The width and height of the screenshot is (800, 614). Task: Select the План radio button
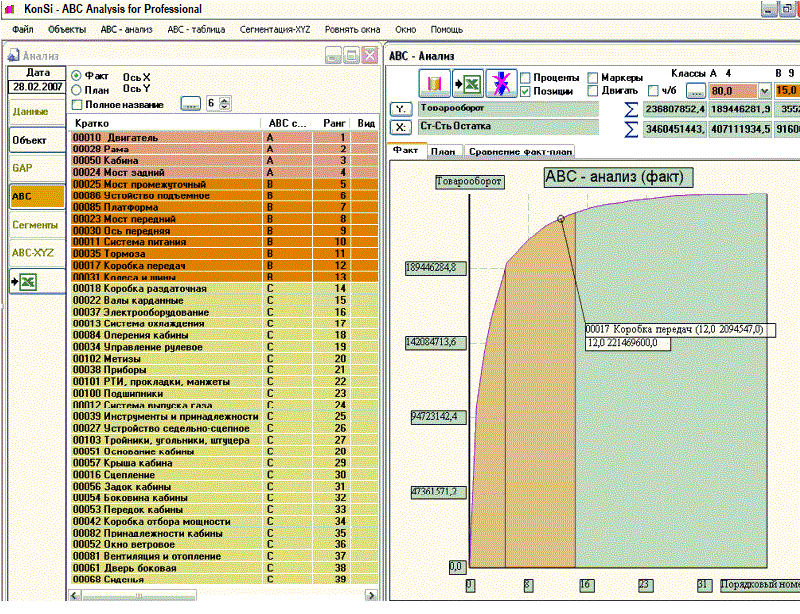pyautogui.click(x=77, y=90)
